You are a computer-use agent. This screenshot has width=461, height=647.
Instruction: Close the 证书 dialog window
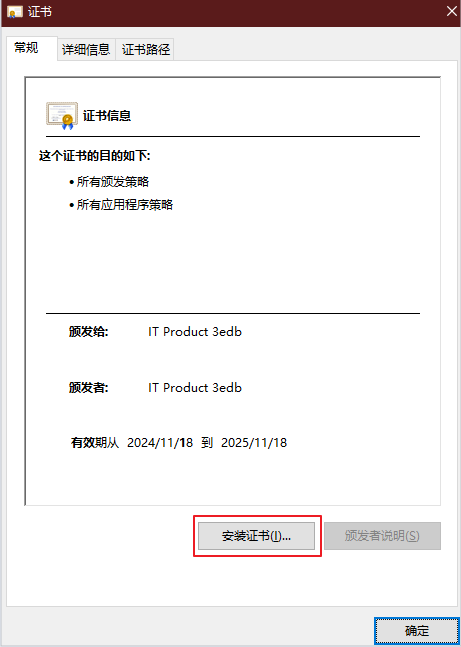tap(452, 12)
